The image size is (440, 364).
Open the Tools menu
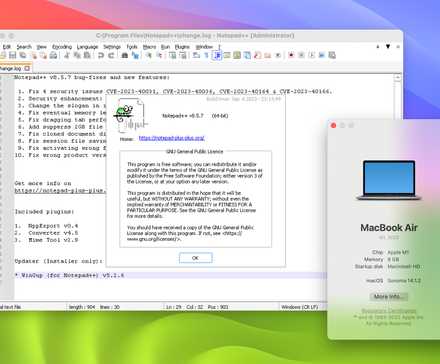click(x=132, y=47)
